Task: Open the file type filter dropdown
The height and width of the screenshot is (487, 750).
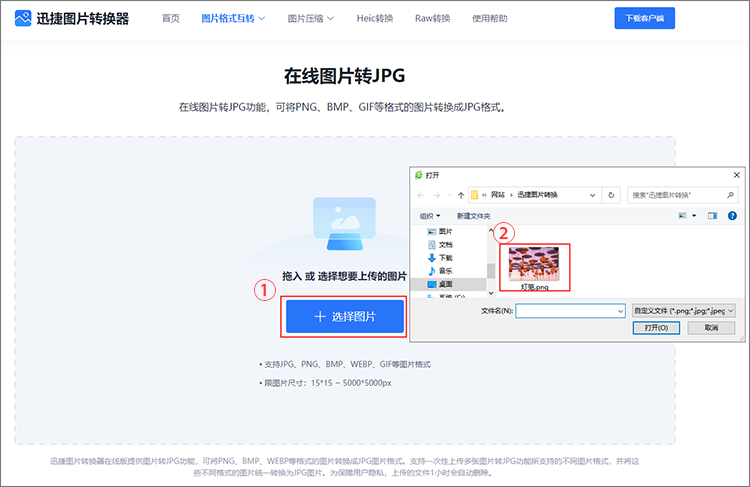Action: click(685, 311)
